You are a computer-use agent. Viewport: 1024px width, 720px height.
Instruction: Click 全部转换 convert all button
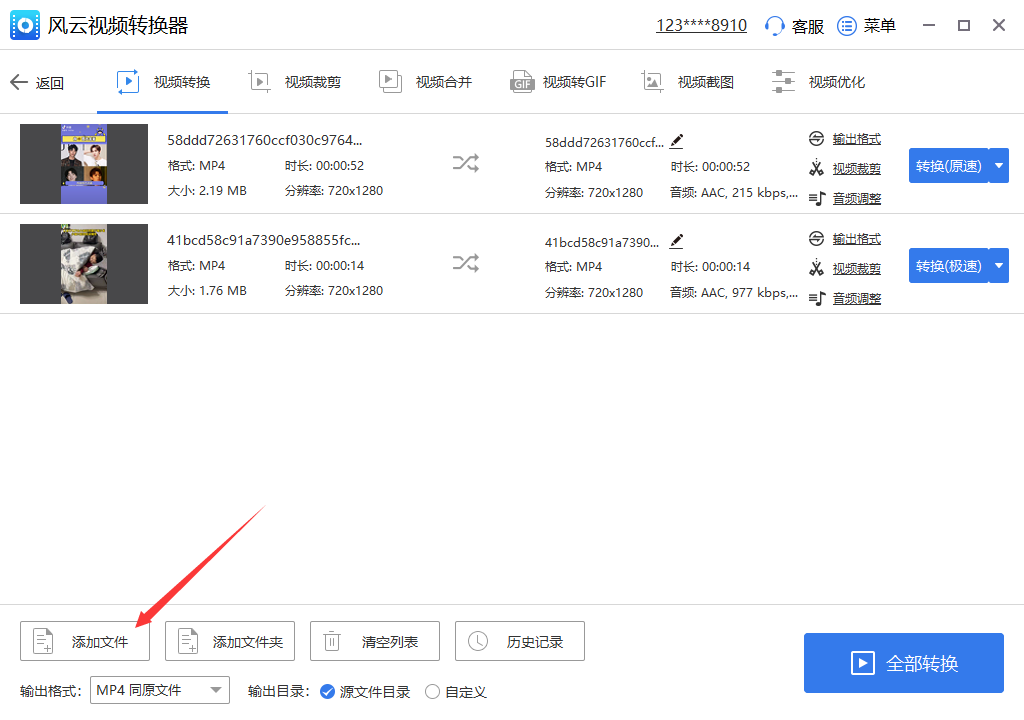(x=904, y=663)
